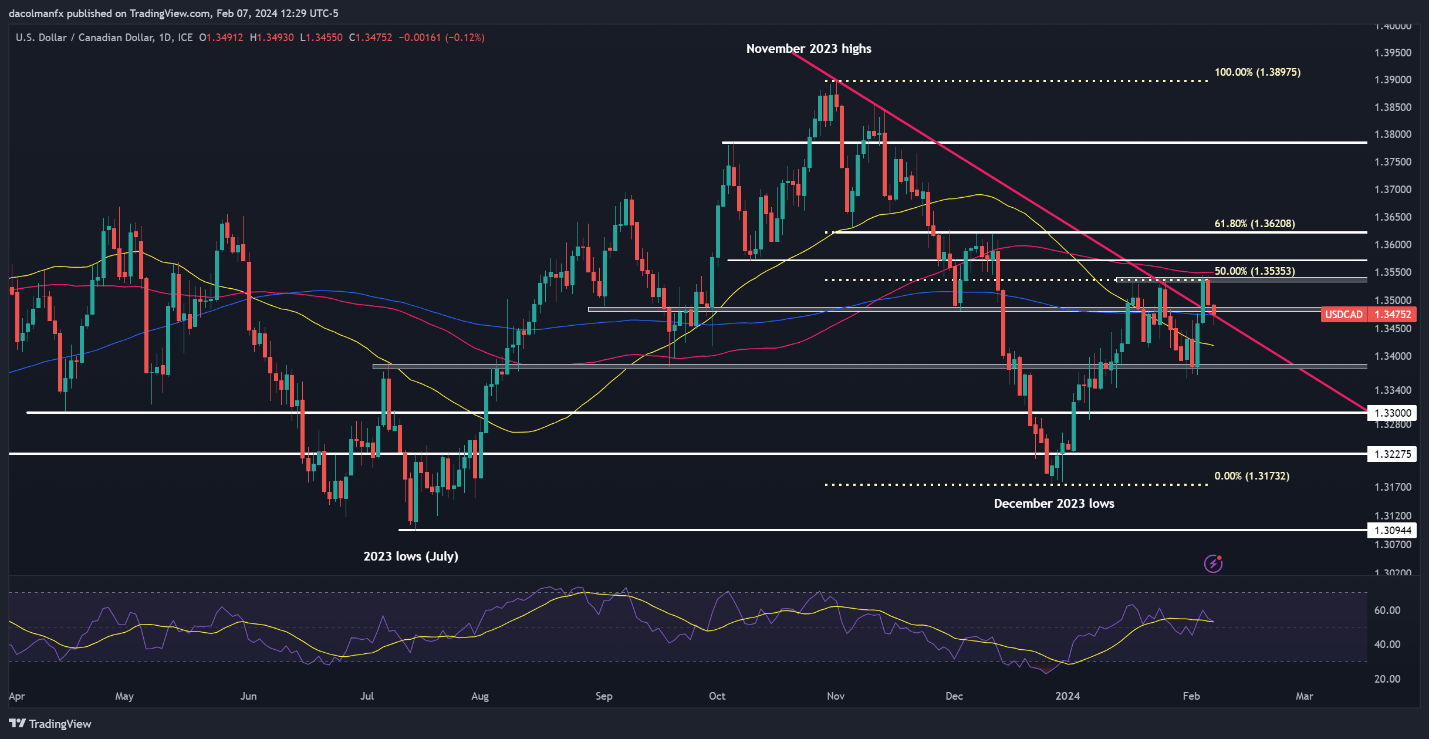Image resolution: width=1429 pixels, height=739 pixels.
Task: Click 1.31700 on the price axis
Action: [1393, 487]
